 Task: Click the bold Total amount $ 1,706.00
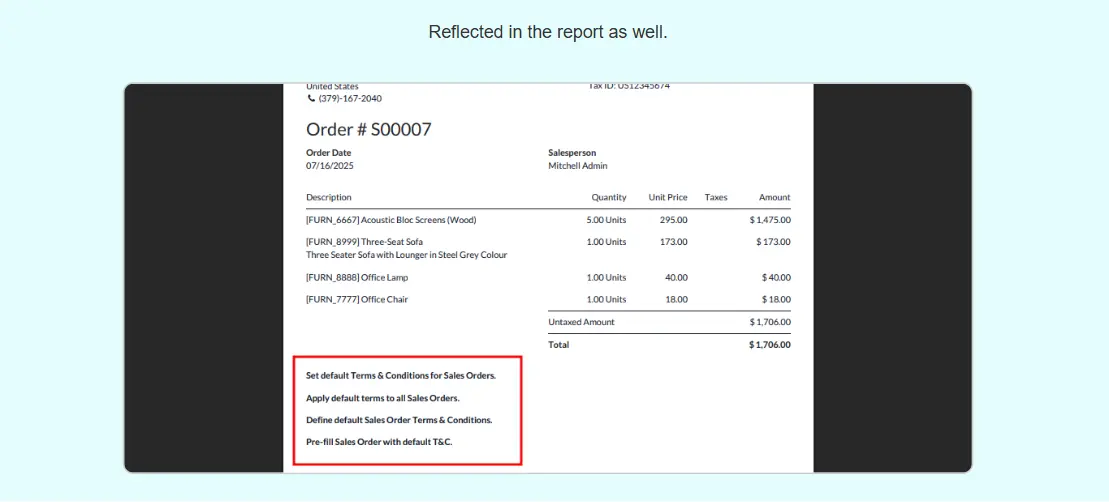pos(769,345)
